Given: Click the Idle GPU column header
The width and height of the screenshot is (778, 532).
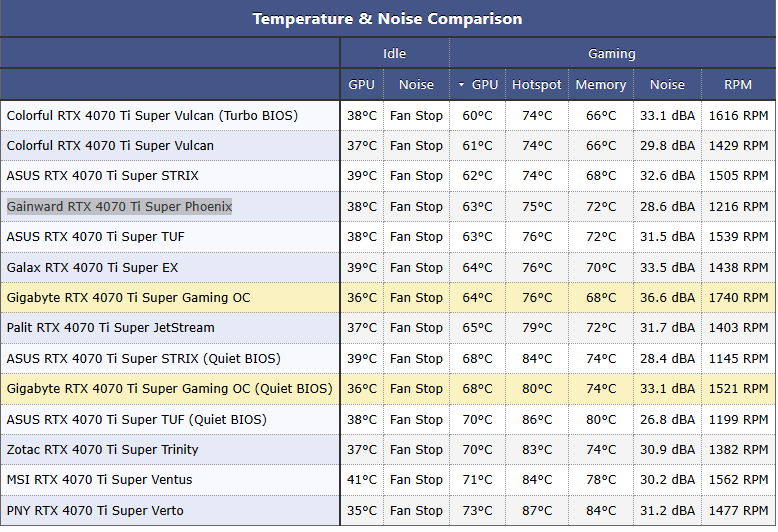Looking at the screenshot, I should pos(361,85).
